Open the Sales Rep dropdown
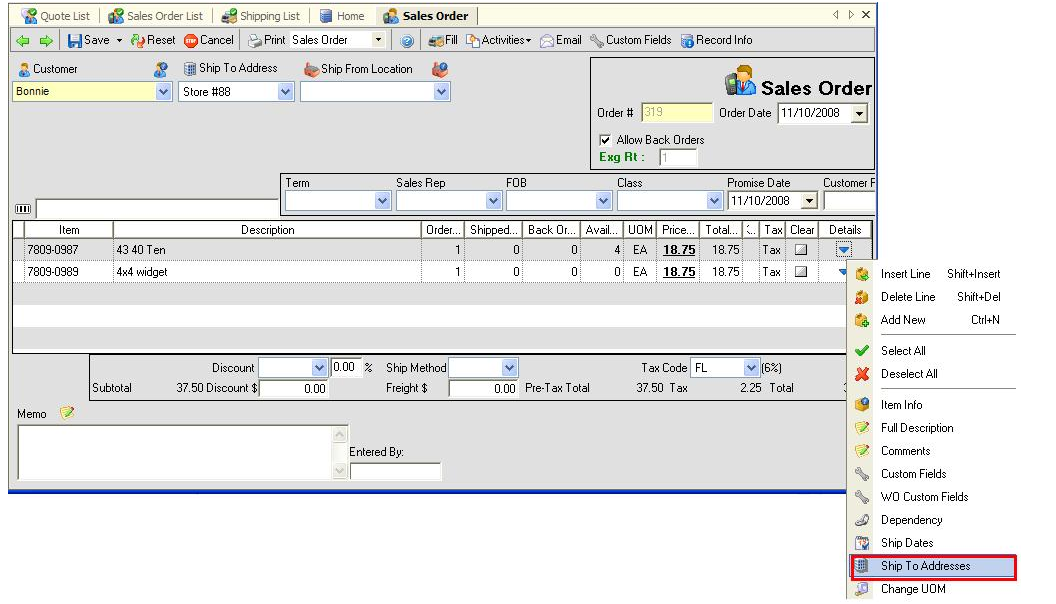Screen dimensions: 1056x604 (x=493, y=201)
